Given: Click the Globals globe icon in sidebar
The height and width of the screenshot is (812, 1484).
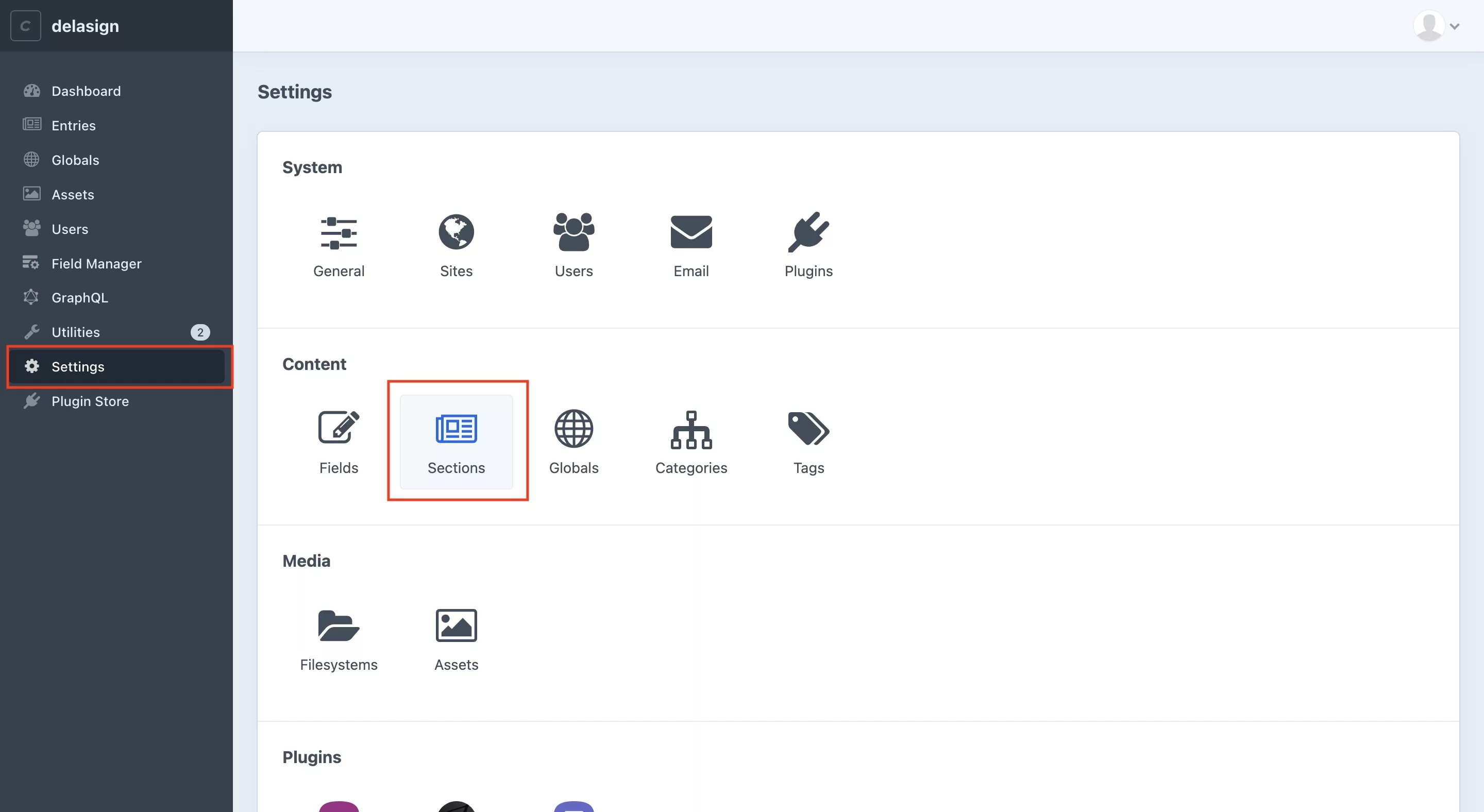Looking at the screenshot, I should (x=31, y=160).
